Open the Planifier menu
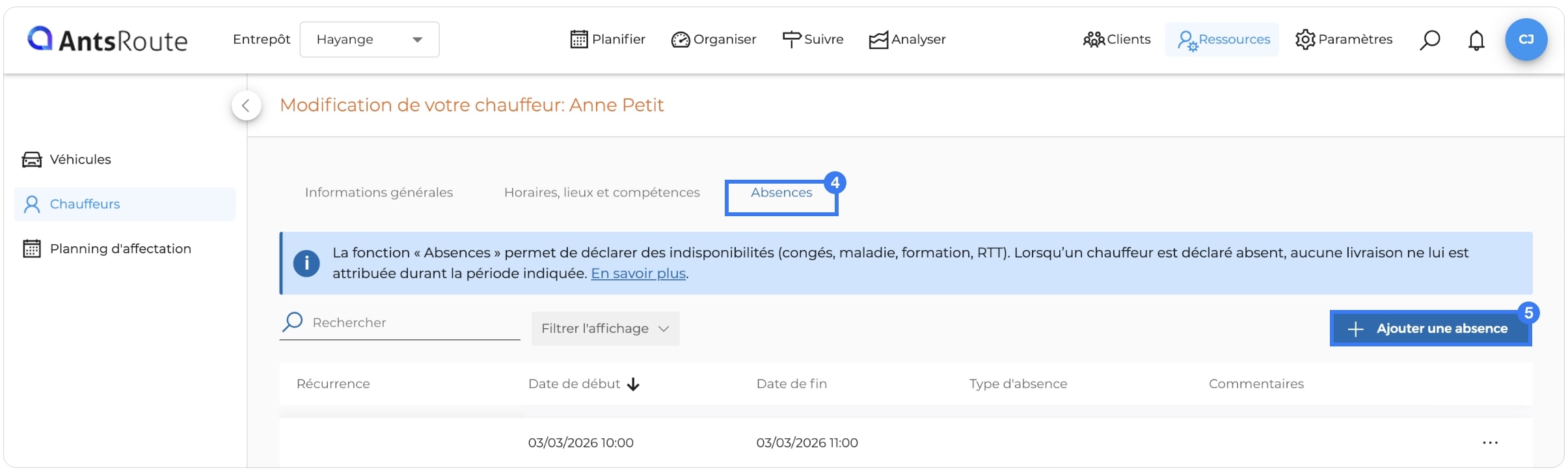Image resolution: width=1568 pixels, height=476 pixels. 608,40
